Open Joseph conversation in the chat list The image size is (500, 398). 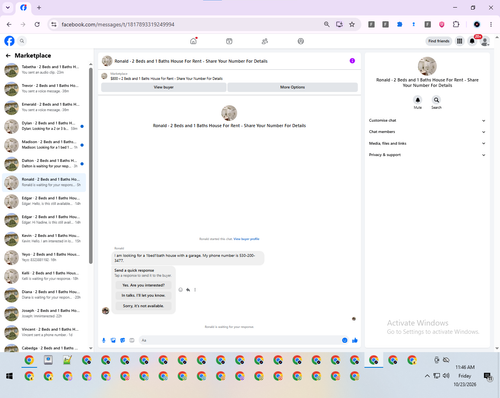pyautogui.click(x=45, y=313)
